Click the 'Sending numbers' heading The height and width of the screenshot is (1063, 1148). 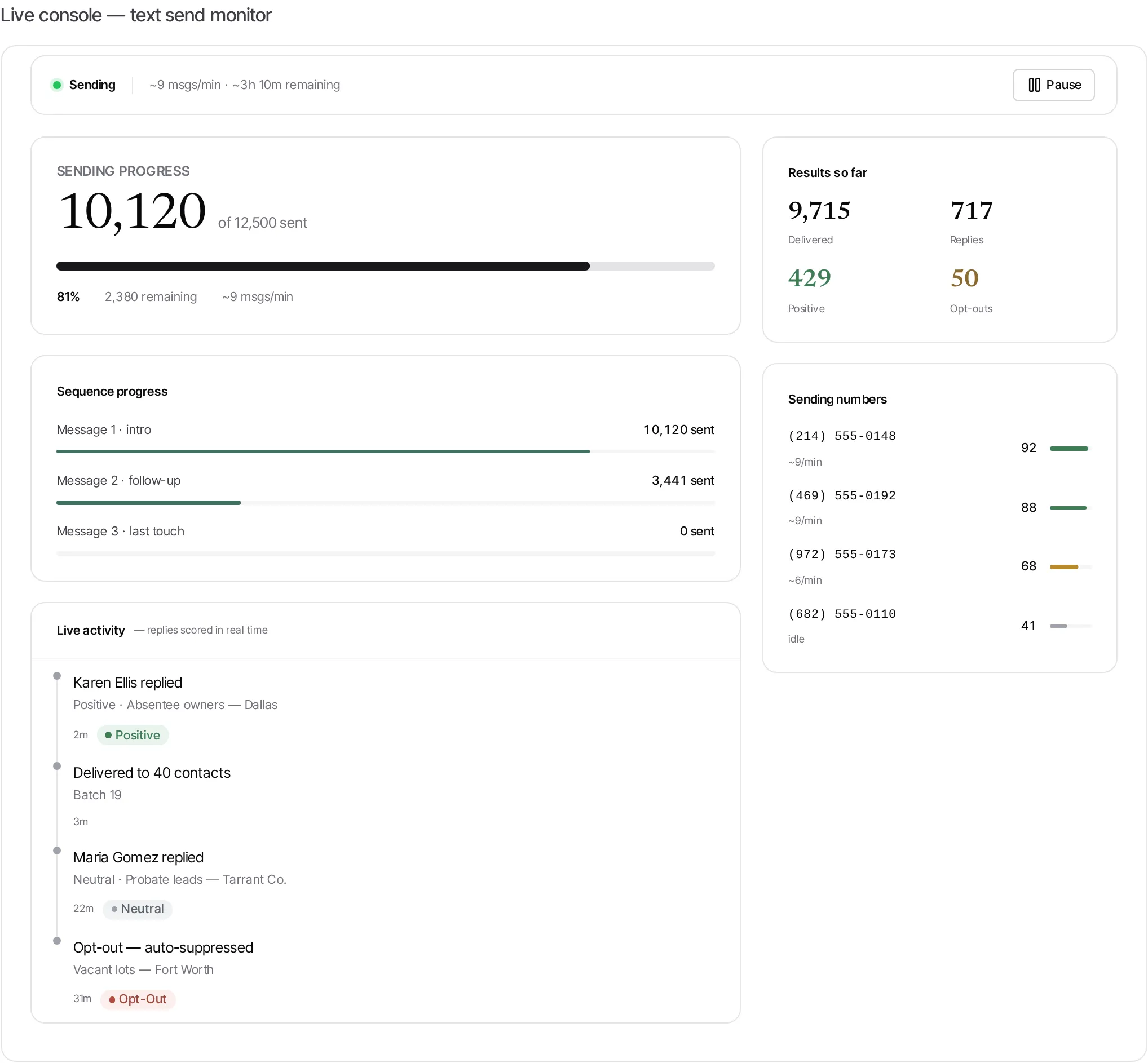click(837, 399)
